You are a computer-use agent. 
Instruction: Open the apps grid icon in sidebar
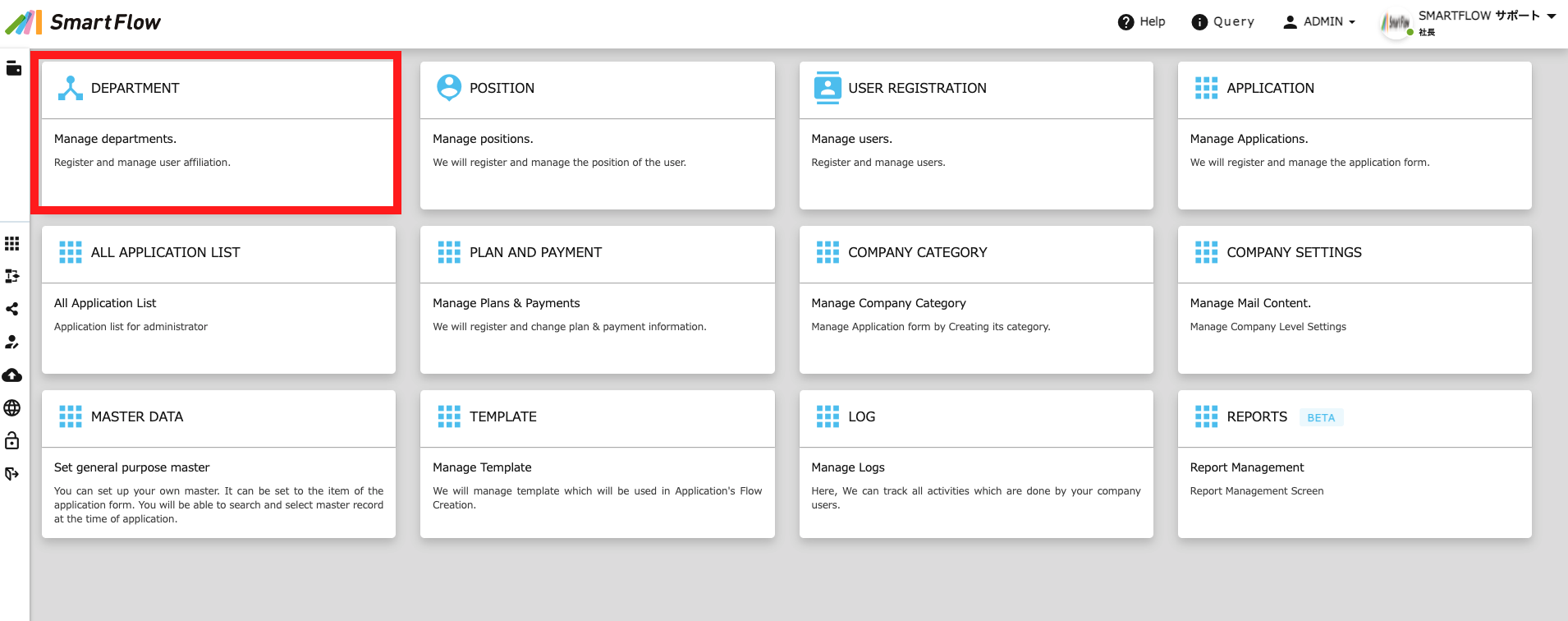tap(12, 244)
